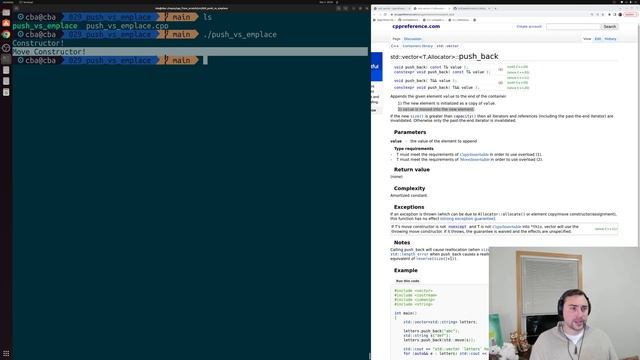Click the 'Notes' heading
640x360 pixels.
click(x=402, y=242)
